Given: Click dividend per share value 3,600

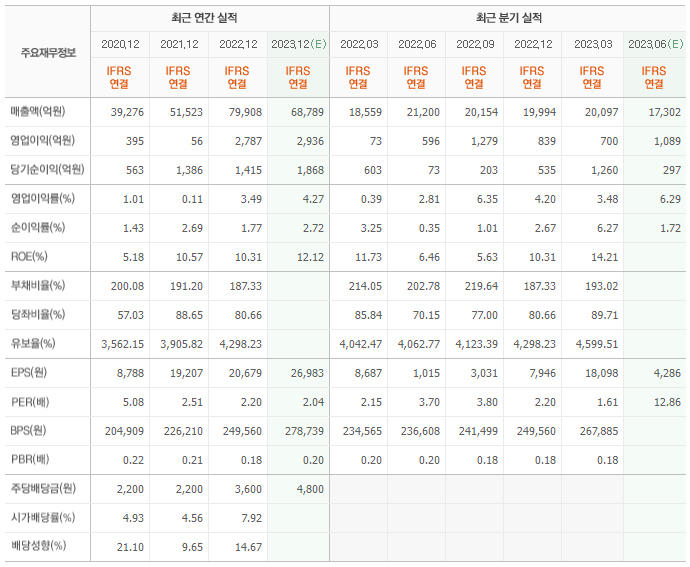Looking at the screenshot, I should pyautogui.click(x=248, y=489).
